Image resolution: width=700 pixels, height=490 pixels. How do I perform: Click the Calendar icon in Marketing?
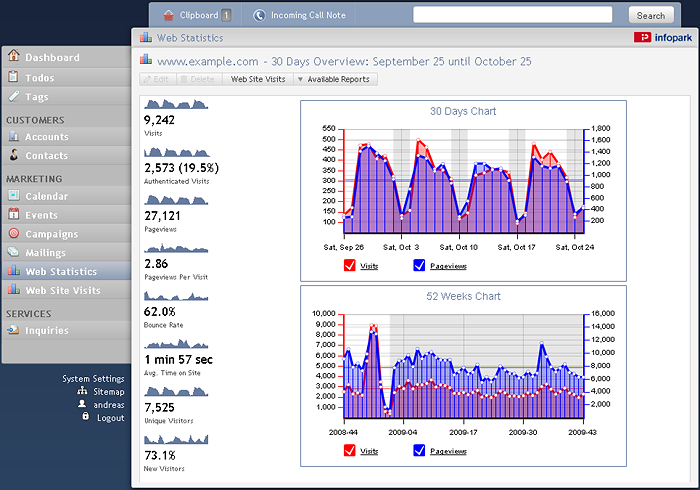tap(14, 195)
